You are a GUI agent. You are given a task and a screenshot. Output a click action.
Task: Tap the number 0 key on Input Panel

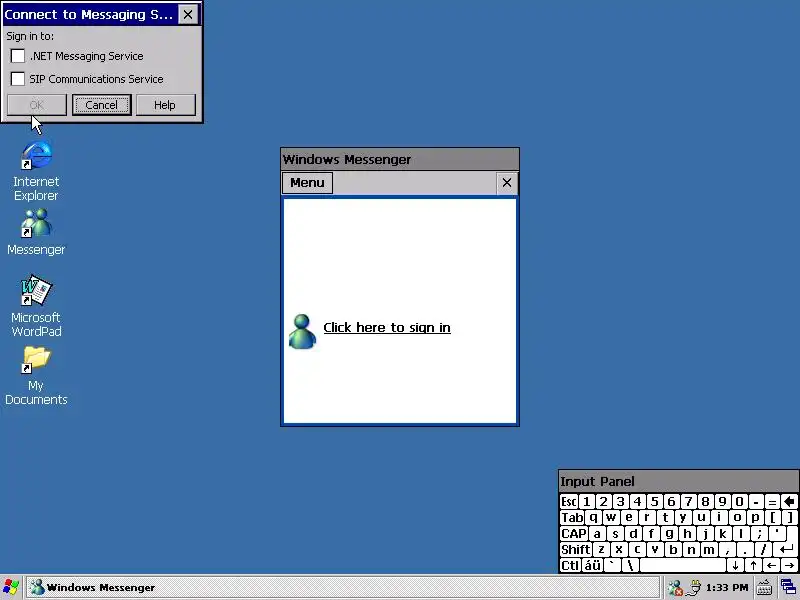coord(740,502)
